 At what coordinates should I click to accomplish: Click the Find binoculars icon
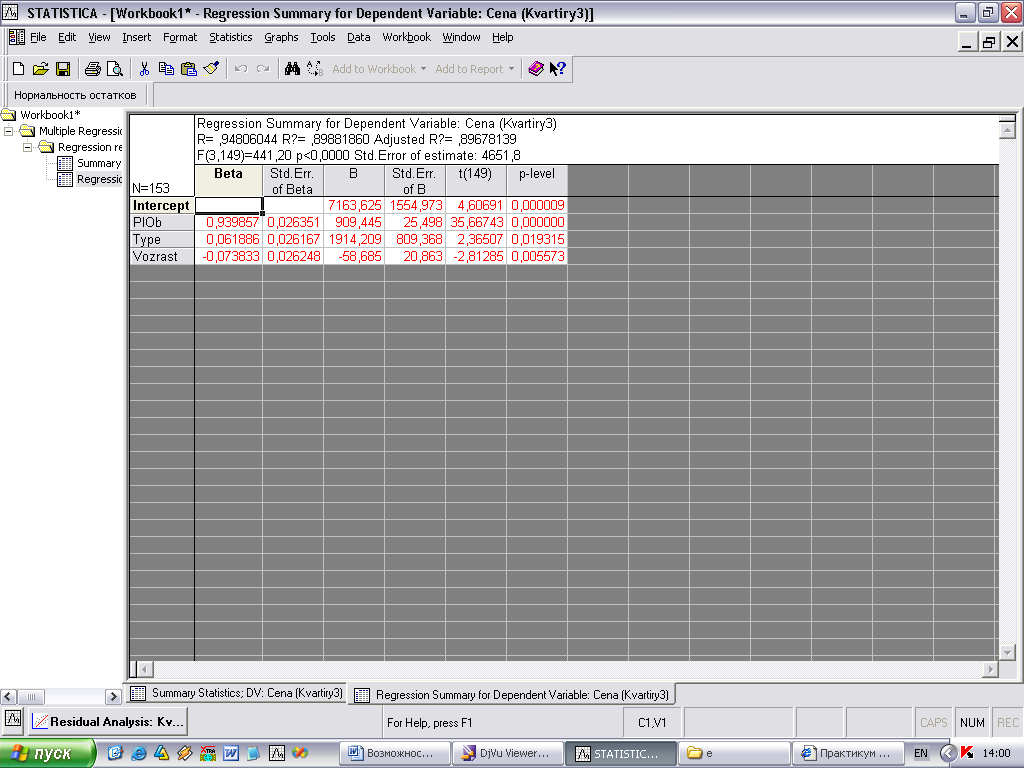point(292,69)
